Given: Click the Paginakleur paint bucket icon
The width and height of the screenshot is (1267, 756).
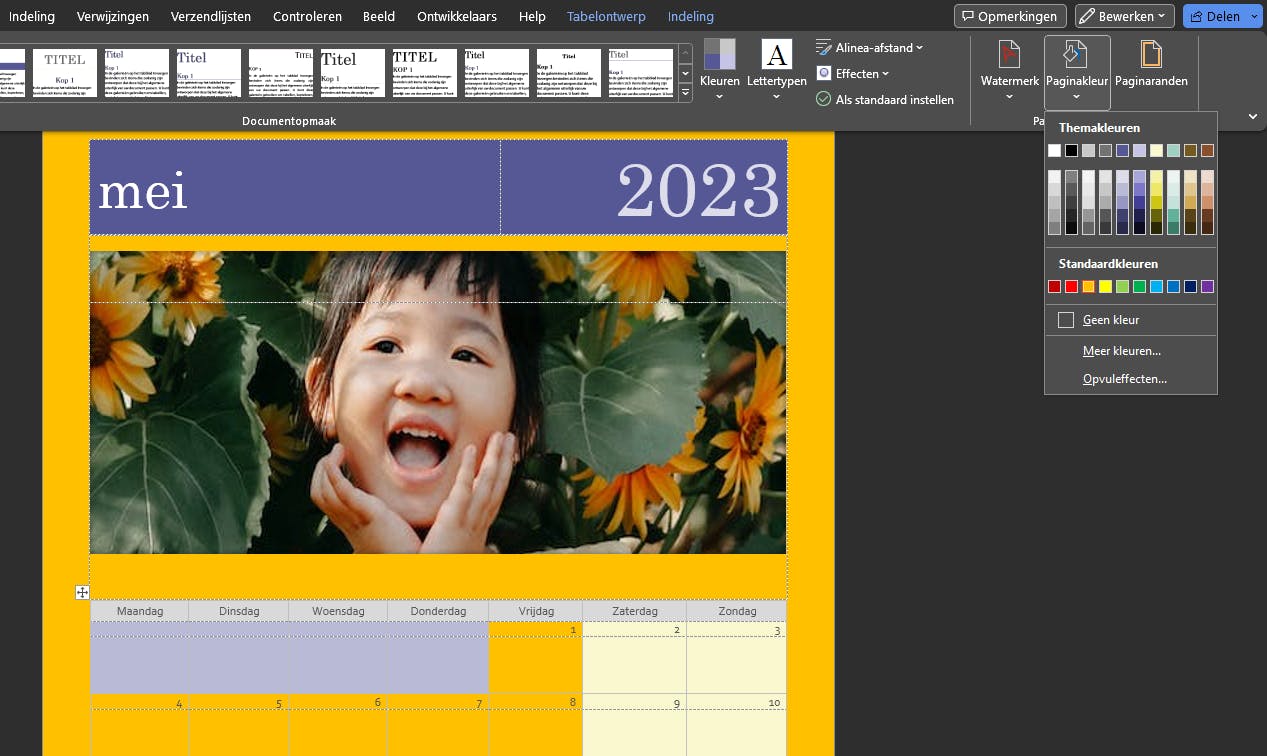Looking at the screenshot, I should pos(1076,55).
